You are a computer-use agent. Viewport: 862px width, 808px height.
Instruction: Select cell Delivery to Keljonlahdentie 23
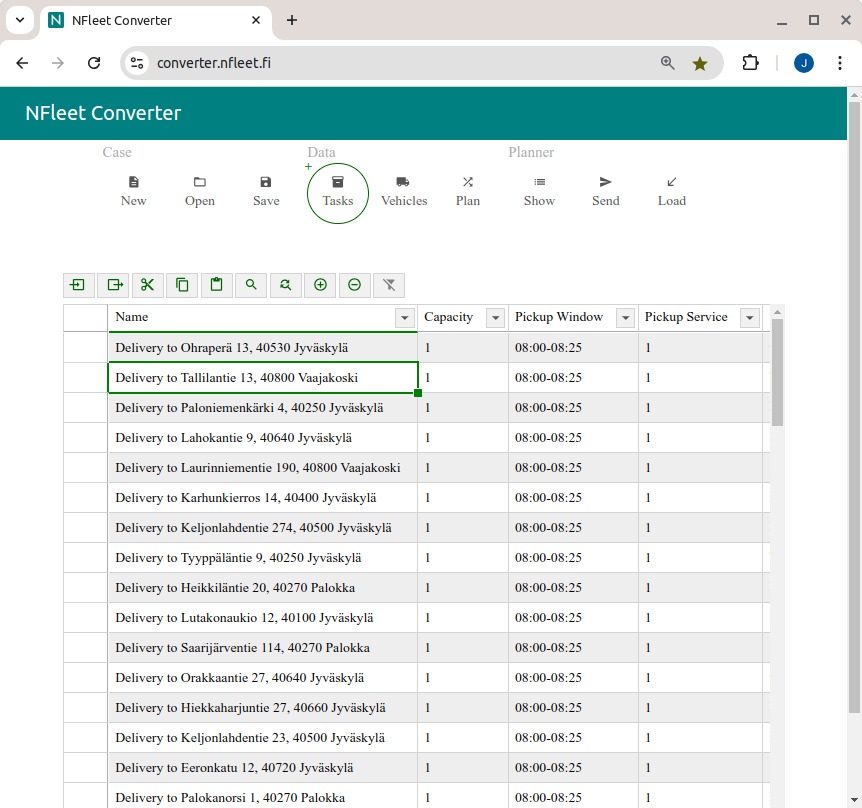[263, 738]
